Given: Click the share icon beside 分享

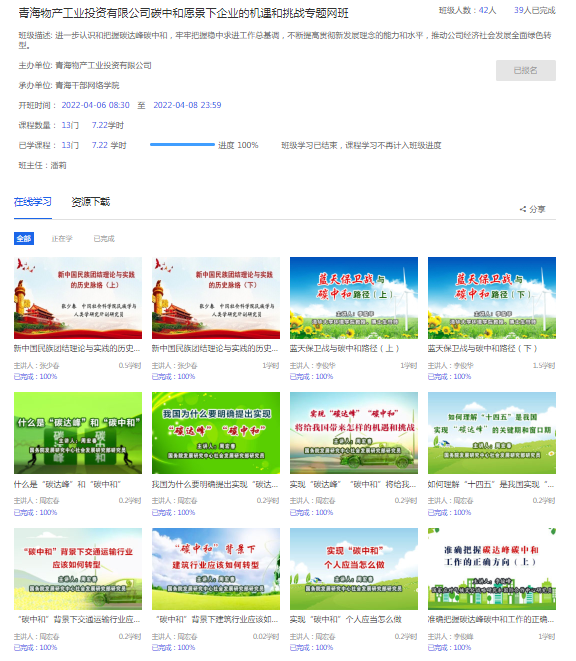Looking at the screenshot, I should coord(523,209).
